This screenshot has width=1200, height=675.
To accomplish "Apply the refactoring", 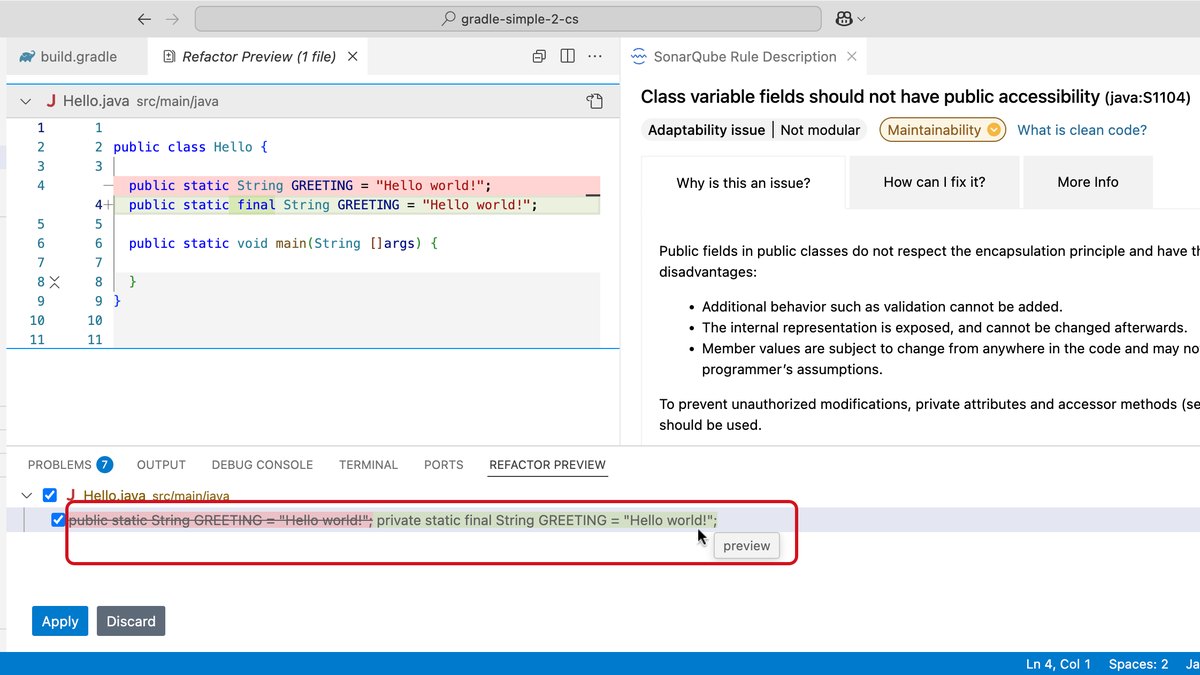I will click(x=60, y=621).
